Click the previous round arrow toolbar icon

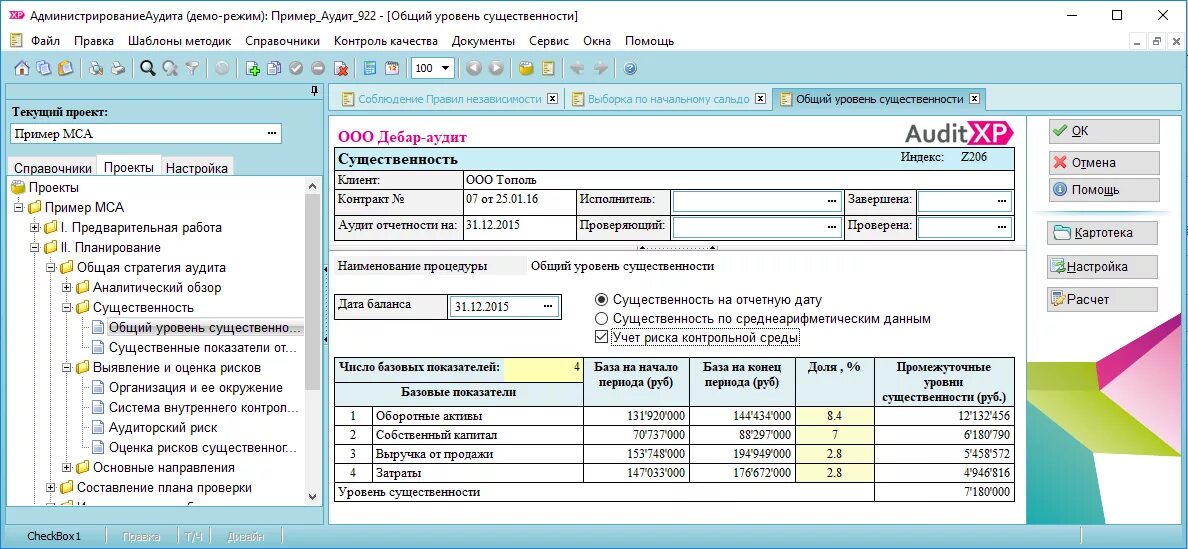474,68
